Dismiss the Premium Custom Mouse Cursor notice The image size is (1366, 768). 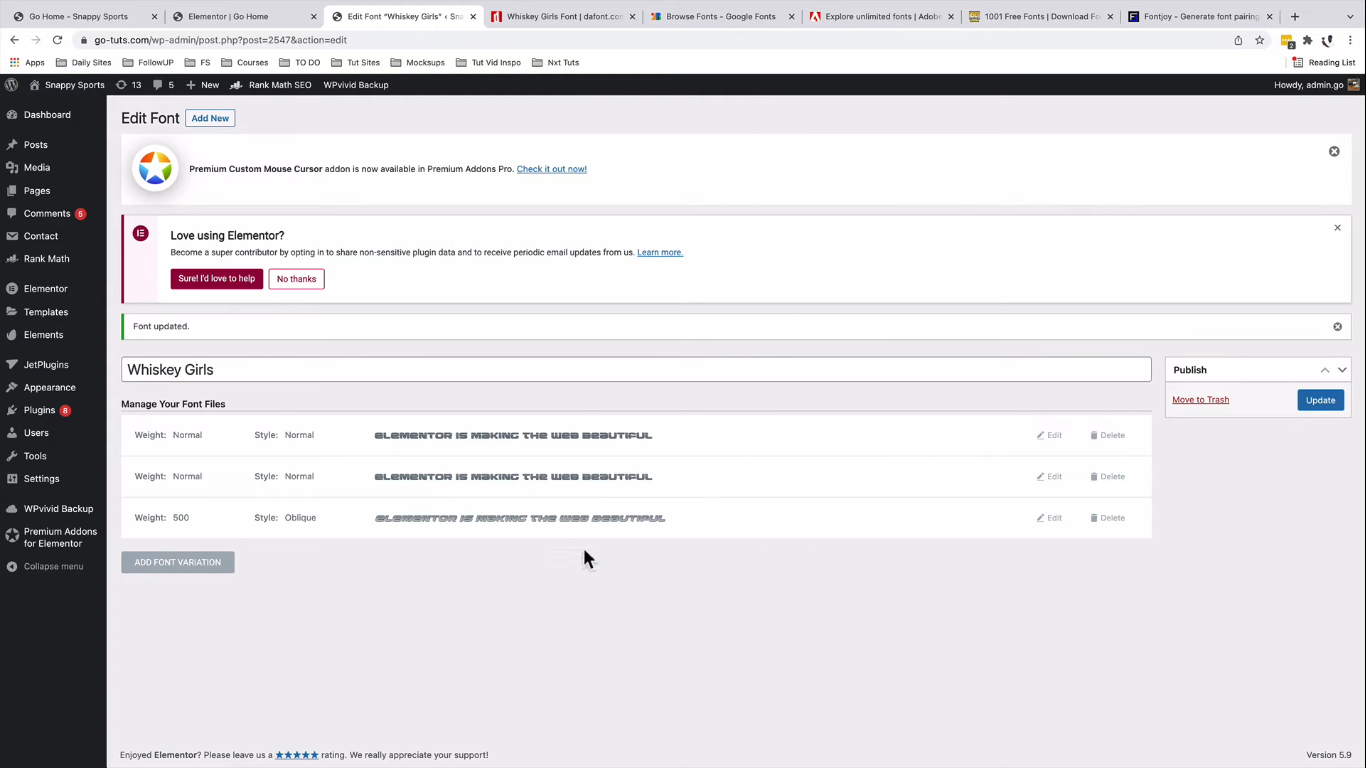pyautogui.click(x=1334, y=152)
